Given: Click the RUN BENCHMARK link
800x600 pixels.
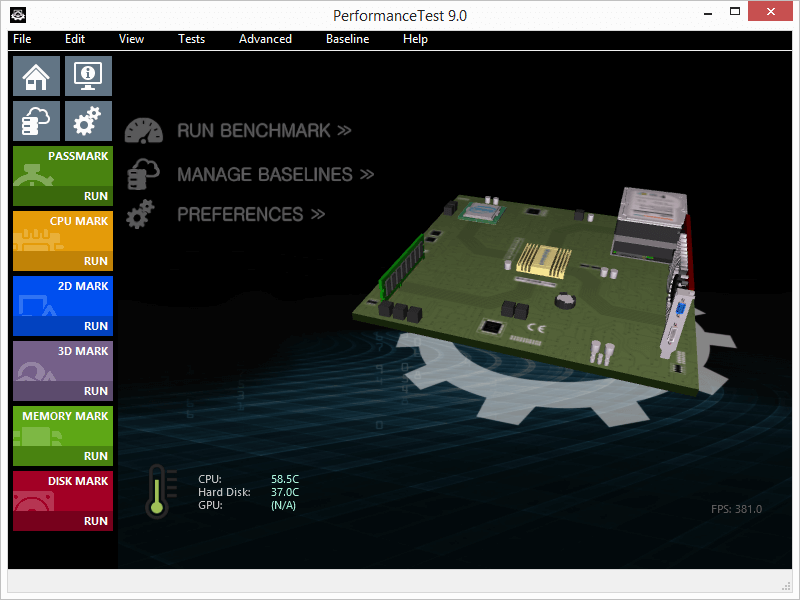Looking at the screenshot, I should (264, 131).
